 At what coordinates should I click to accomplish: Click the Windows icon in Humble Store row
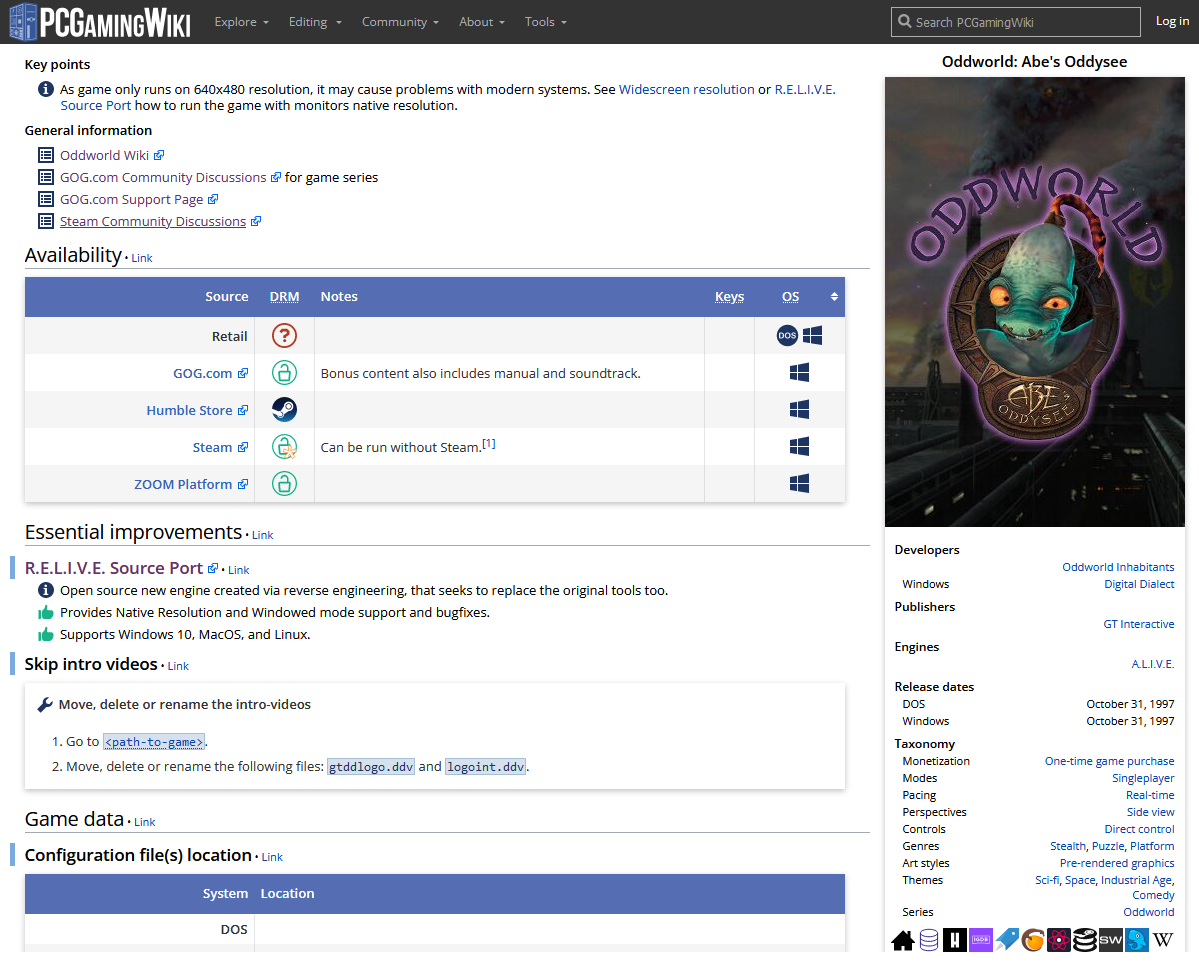point(799,410)
